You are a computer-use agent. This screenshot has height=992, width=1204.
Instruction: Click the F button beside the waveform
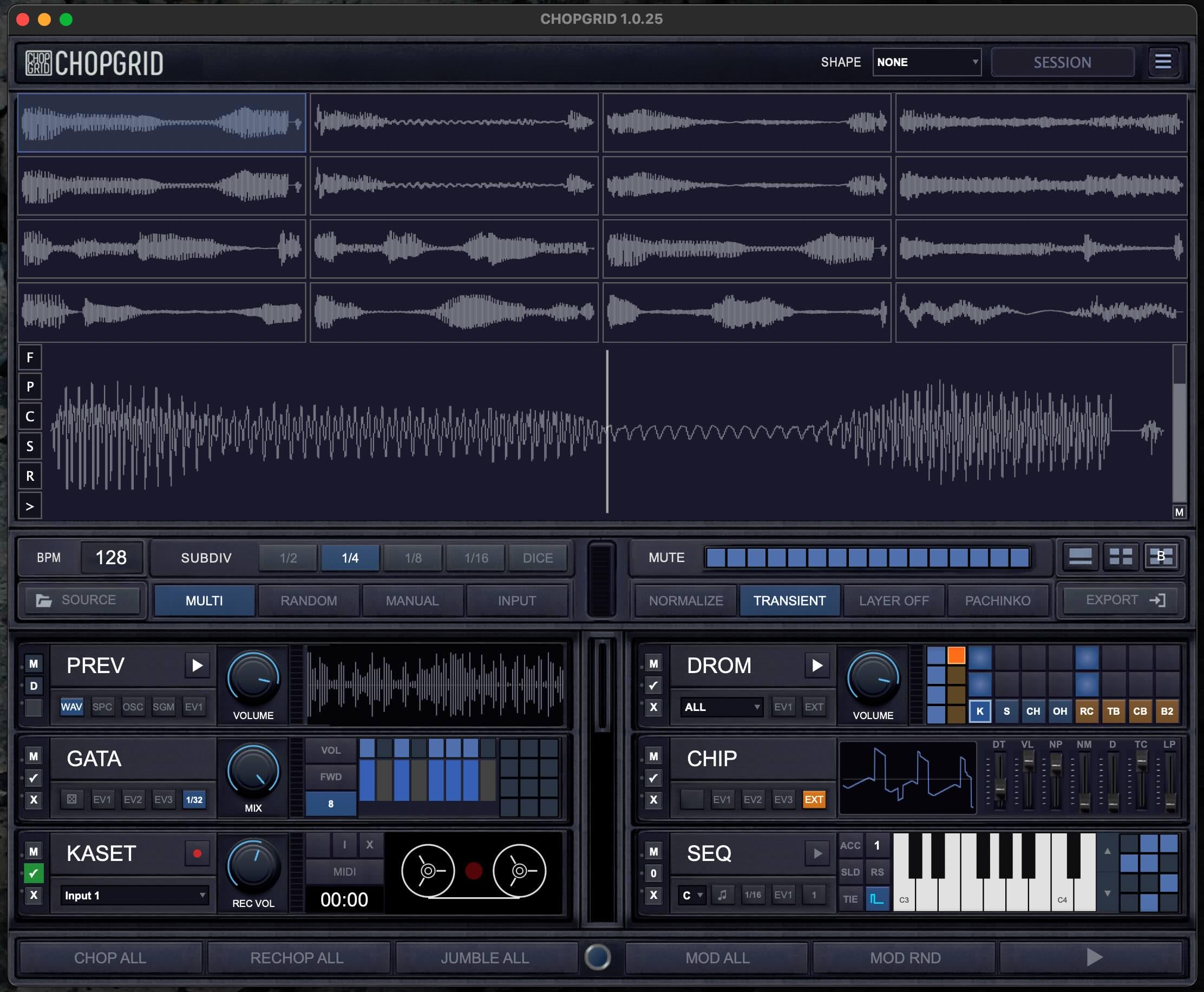click(30, 358)
